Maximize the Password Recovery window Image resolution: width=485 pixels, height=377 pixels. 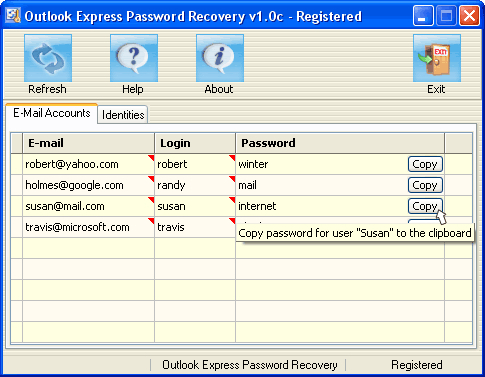coord(446,15)
